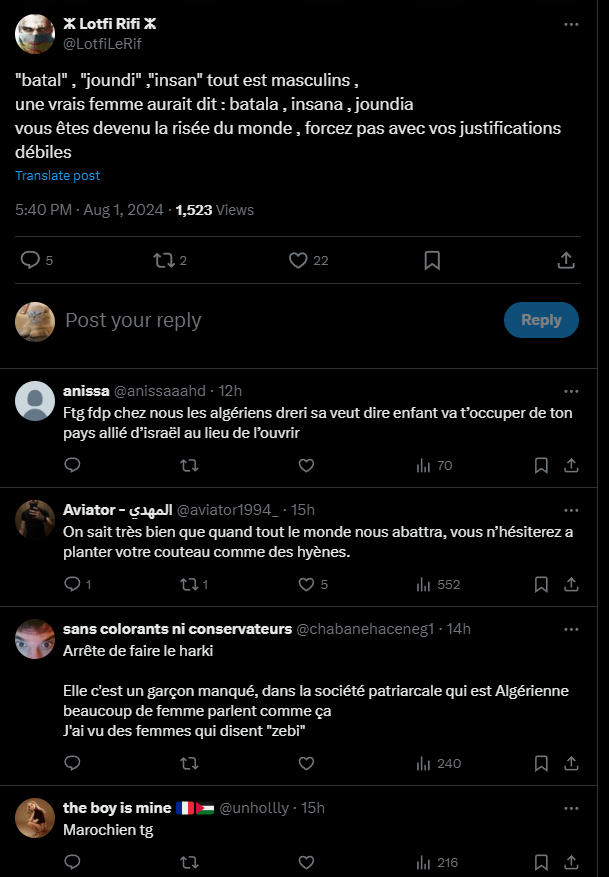Image resolution: width=609 pixels, height=877 pixels.
Task: Like Lotfi Rifi's main post
Action: pyautogui.click(x=298, y=260)
